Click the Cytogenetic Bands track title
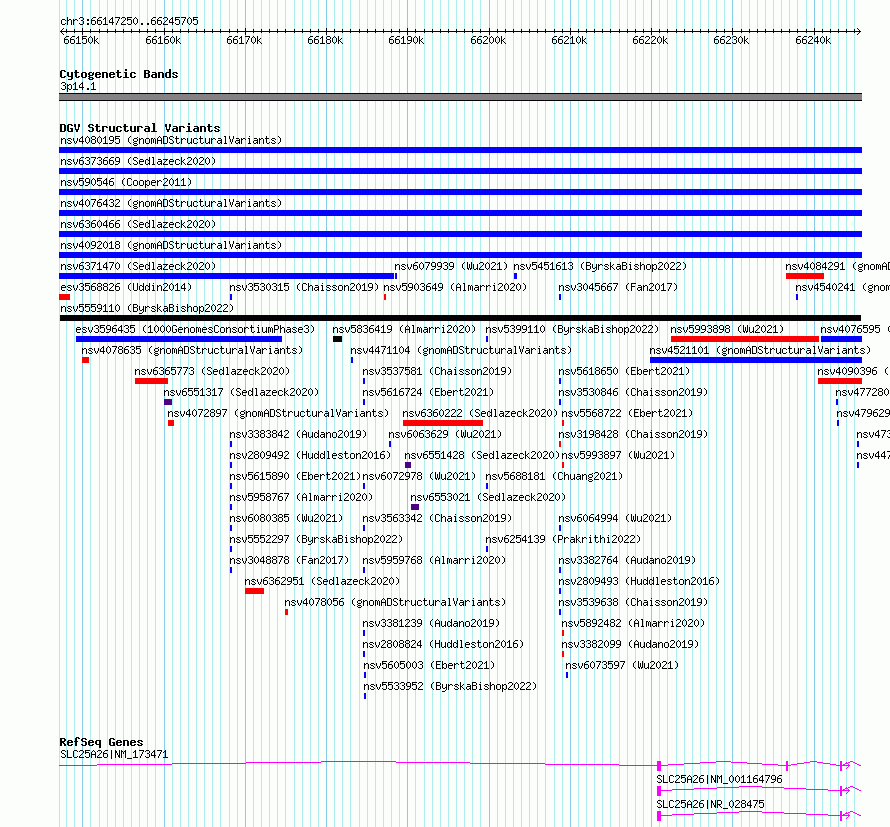This screenshot has width=890, height=827. point(119,74)
